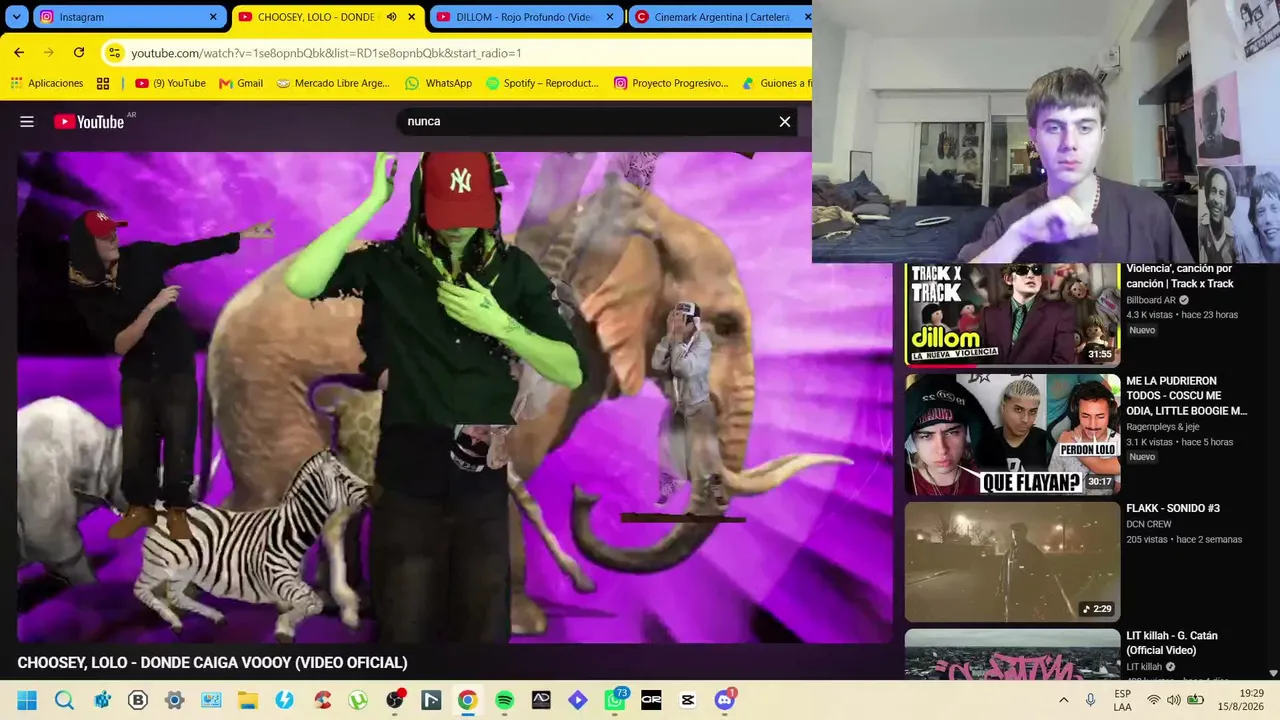Check the battery status icon
The height and width of the screenshot is (720, 1280).
point(1195,700)
